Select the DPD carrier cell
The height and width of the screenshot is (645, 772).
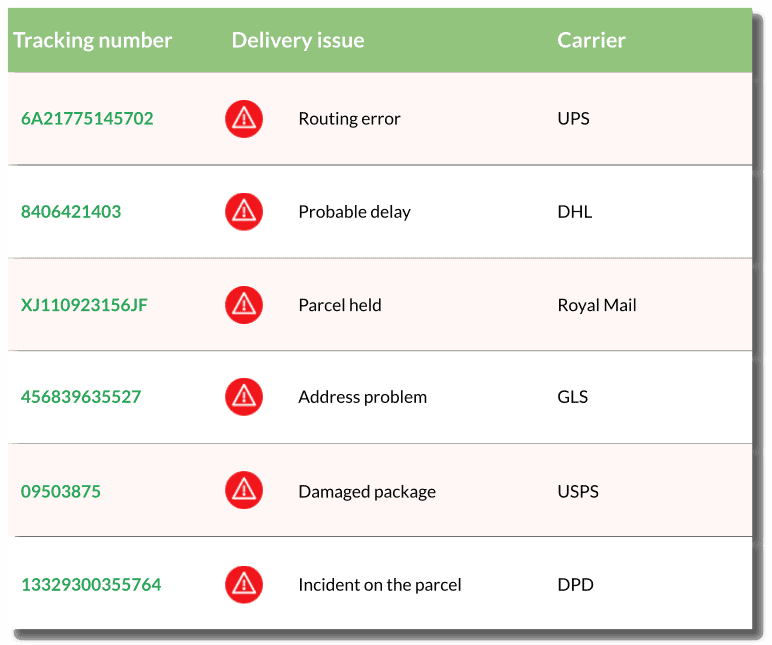point(575,584)
